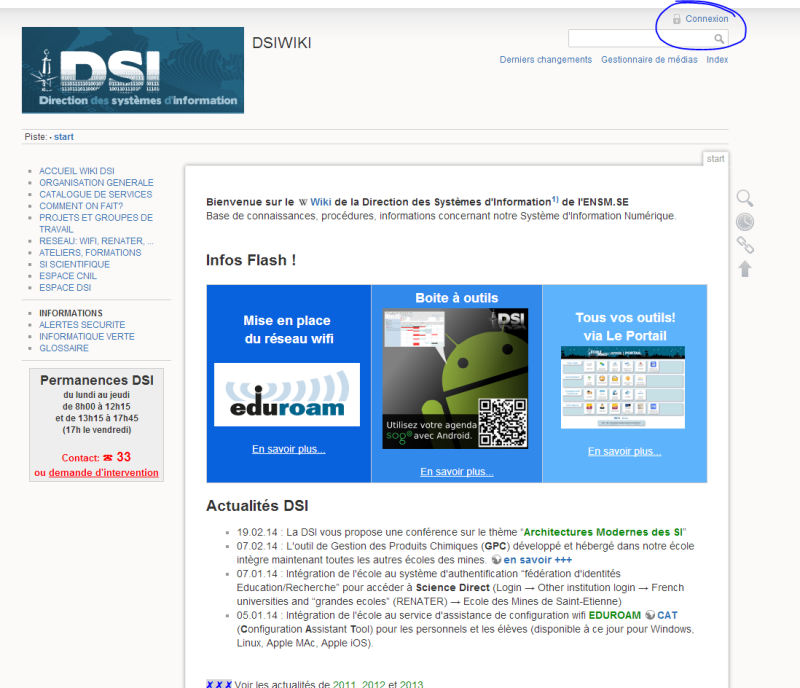This screenshot has height=688, width=800.
Task: Switch to the start tab
Action: point(716,158)
